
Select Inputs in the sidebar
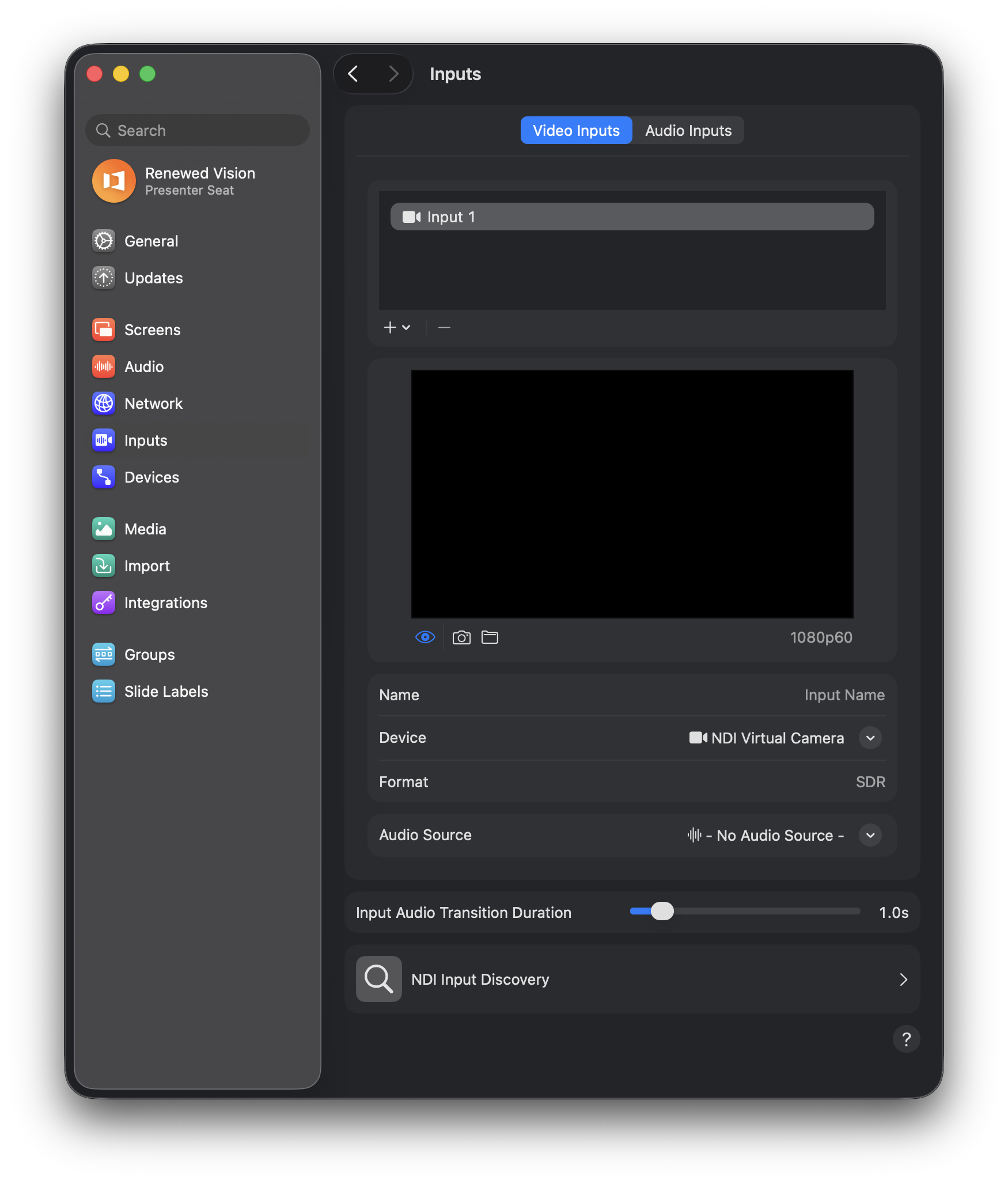click(198, 441)
